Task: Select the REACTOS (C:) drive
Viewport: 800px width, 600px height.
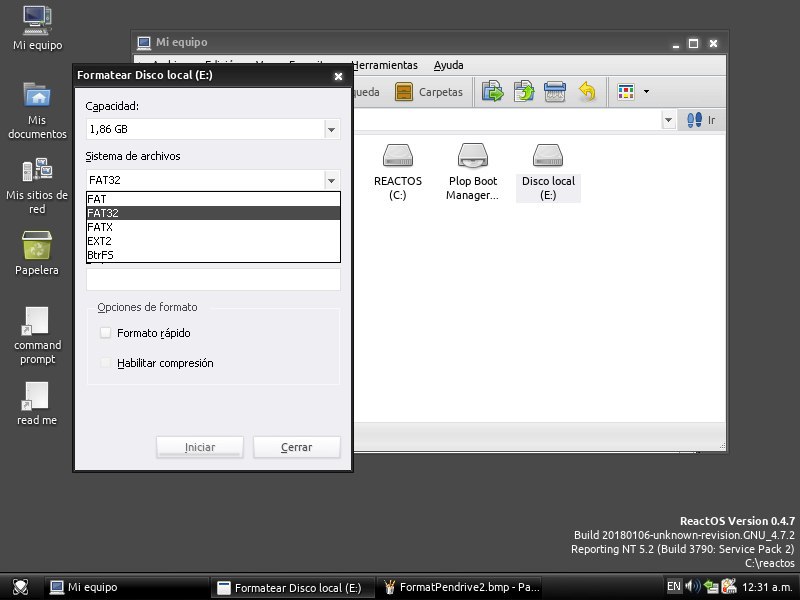Action: (397, 172)
